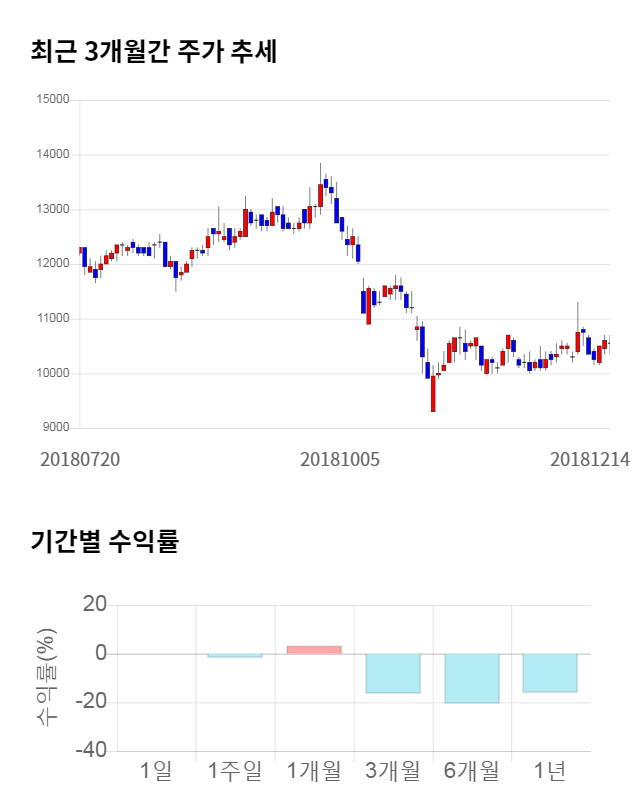Select the 1일 period label
The width and height of the screenshot is (640, 810).
click(x=156, y=771)
